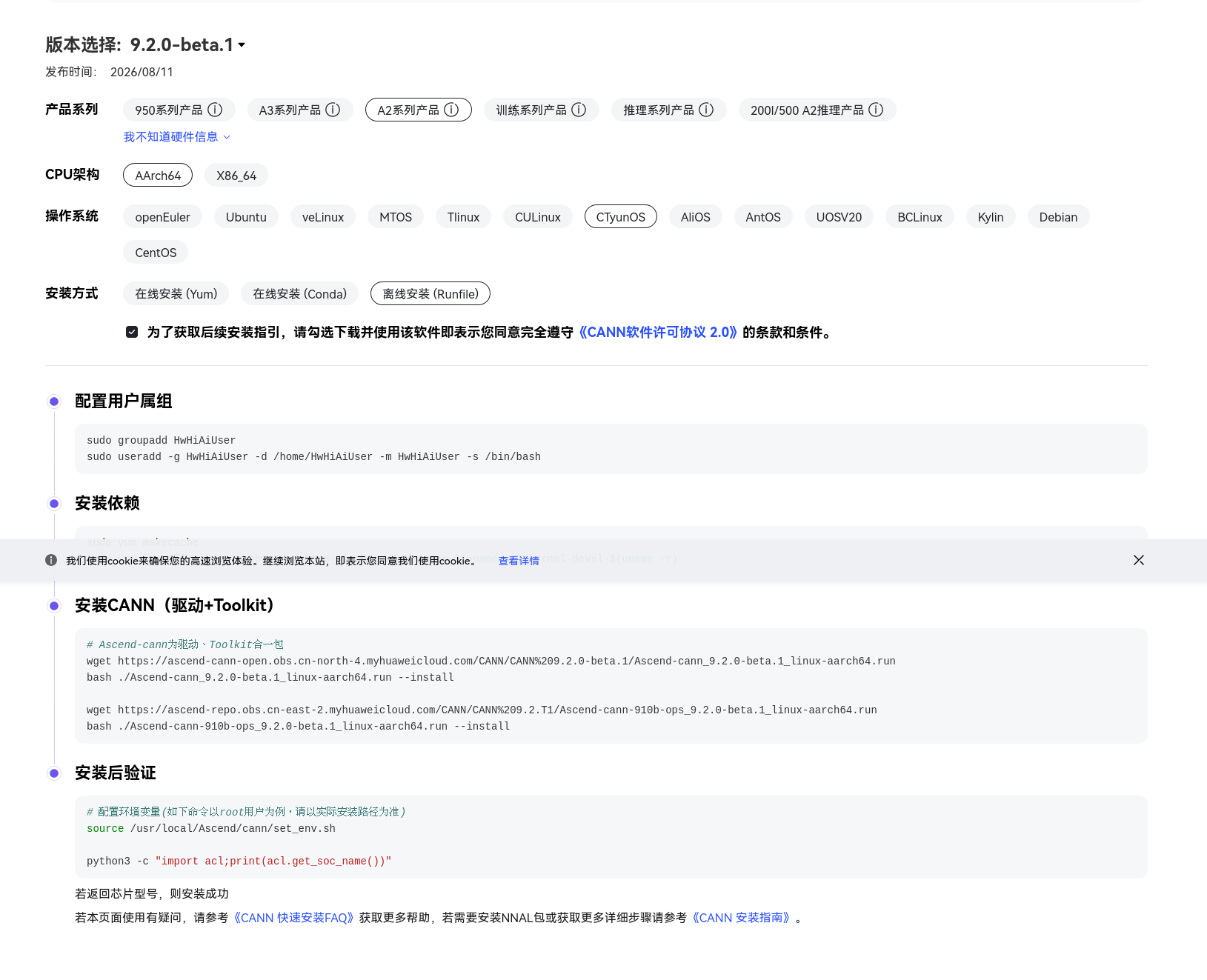Click the 安装依赖 step marker
This screenshot has height=980, width=1207.
tap(54, 504)
